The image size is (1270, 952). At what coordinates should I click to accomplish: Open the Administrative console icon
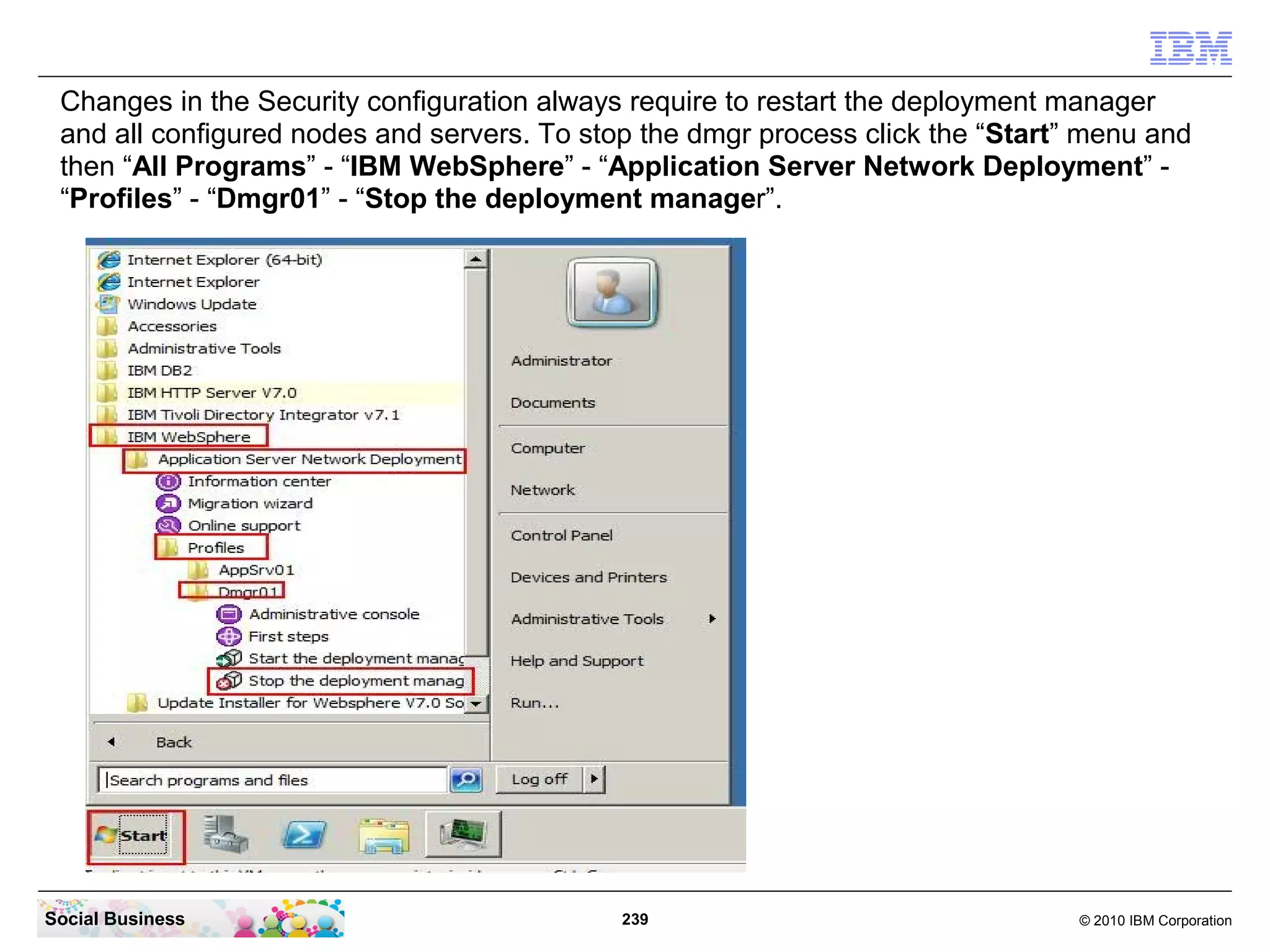point(228,614)
